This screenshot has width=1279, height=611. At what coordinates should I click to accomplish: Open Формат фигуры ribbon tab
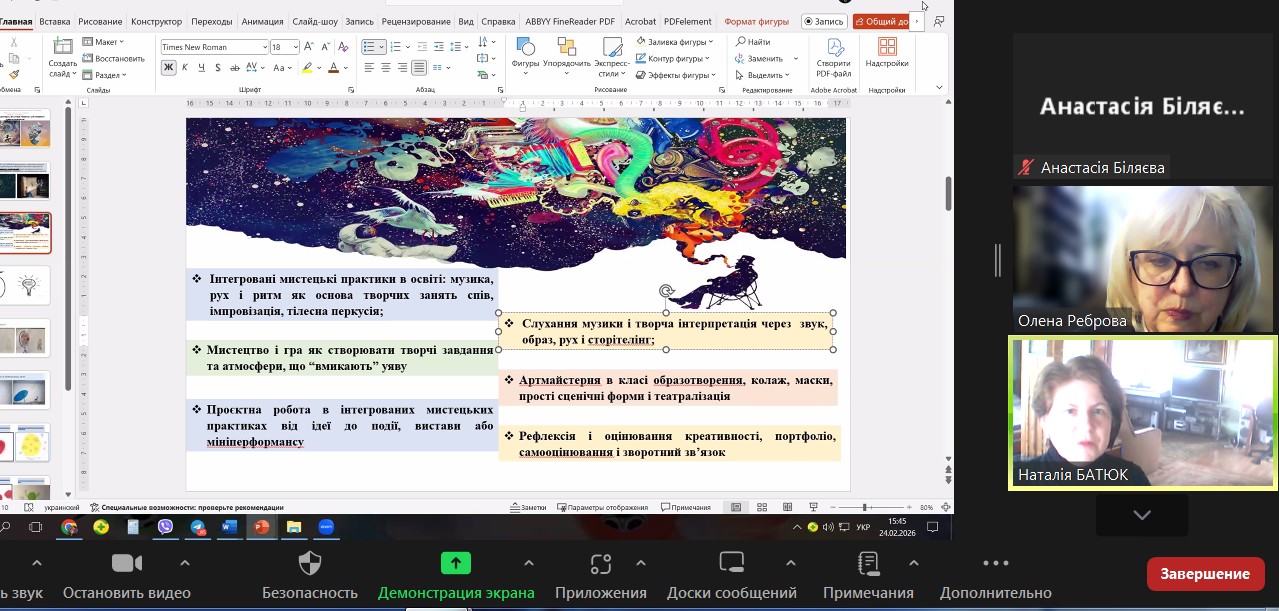pos(755,21)
